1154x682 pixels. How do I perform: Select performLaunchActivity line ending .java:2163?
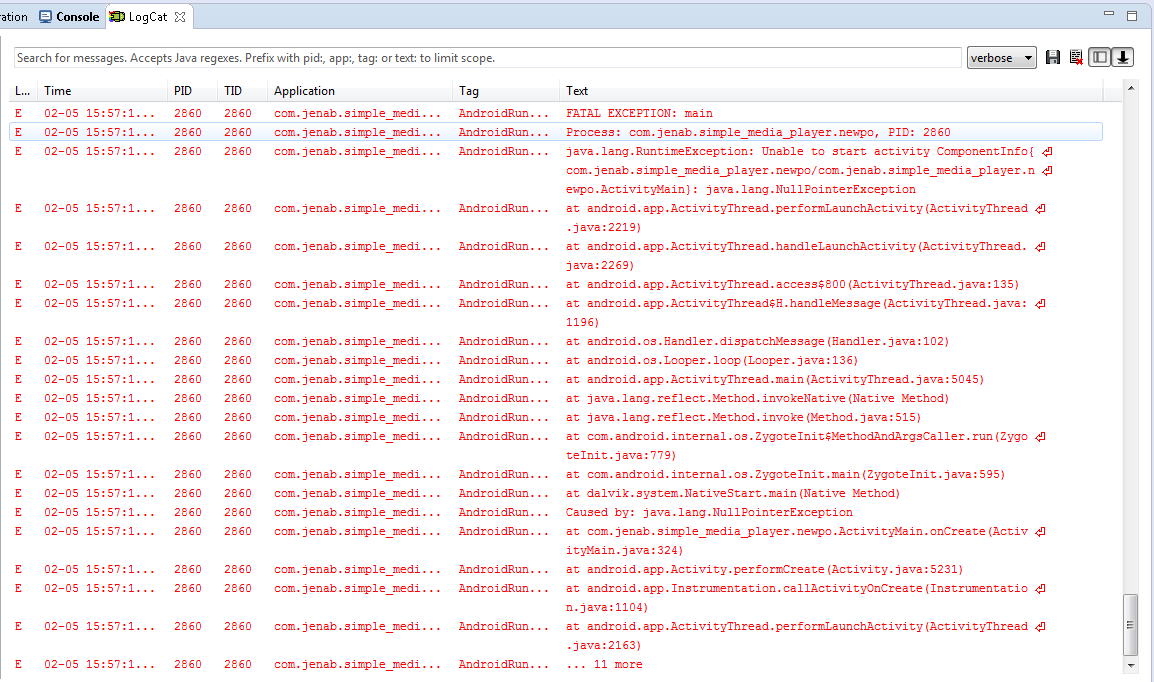click(x=556, y=636)
